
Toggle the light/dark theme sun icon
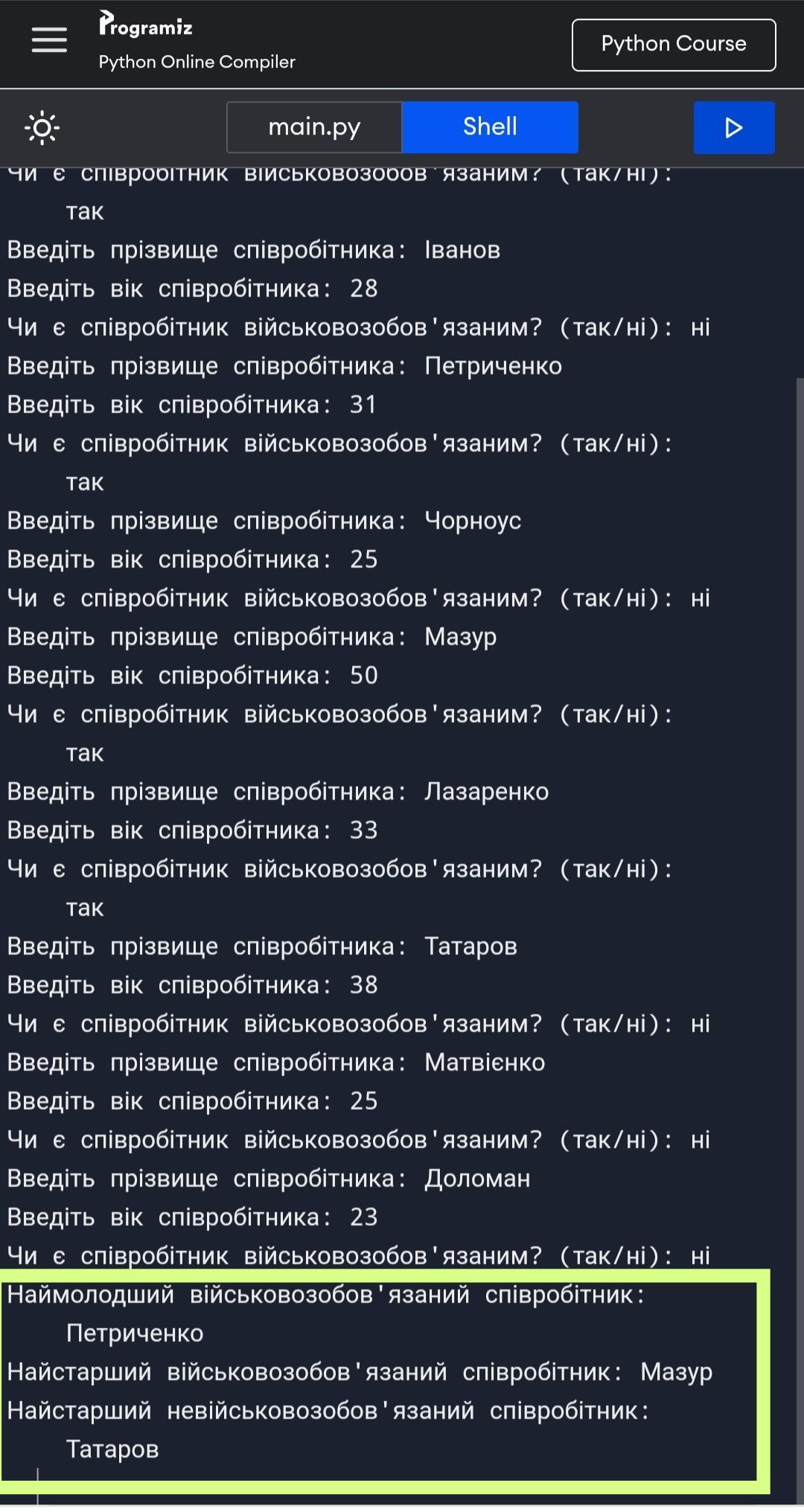coord(42,128)
